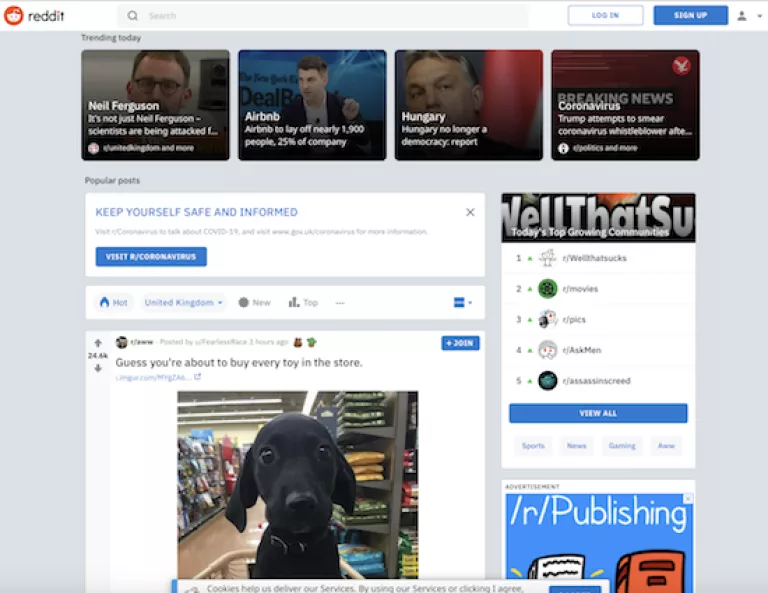Focus the Search input field

click(323, 16)
